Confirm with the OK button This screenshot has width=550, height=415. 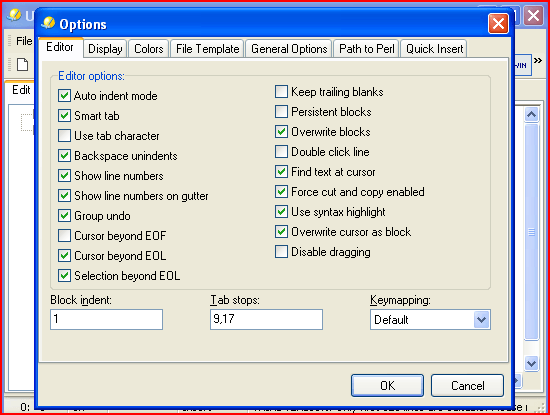(x=387, y=386)
